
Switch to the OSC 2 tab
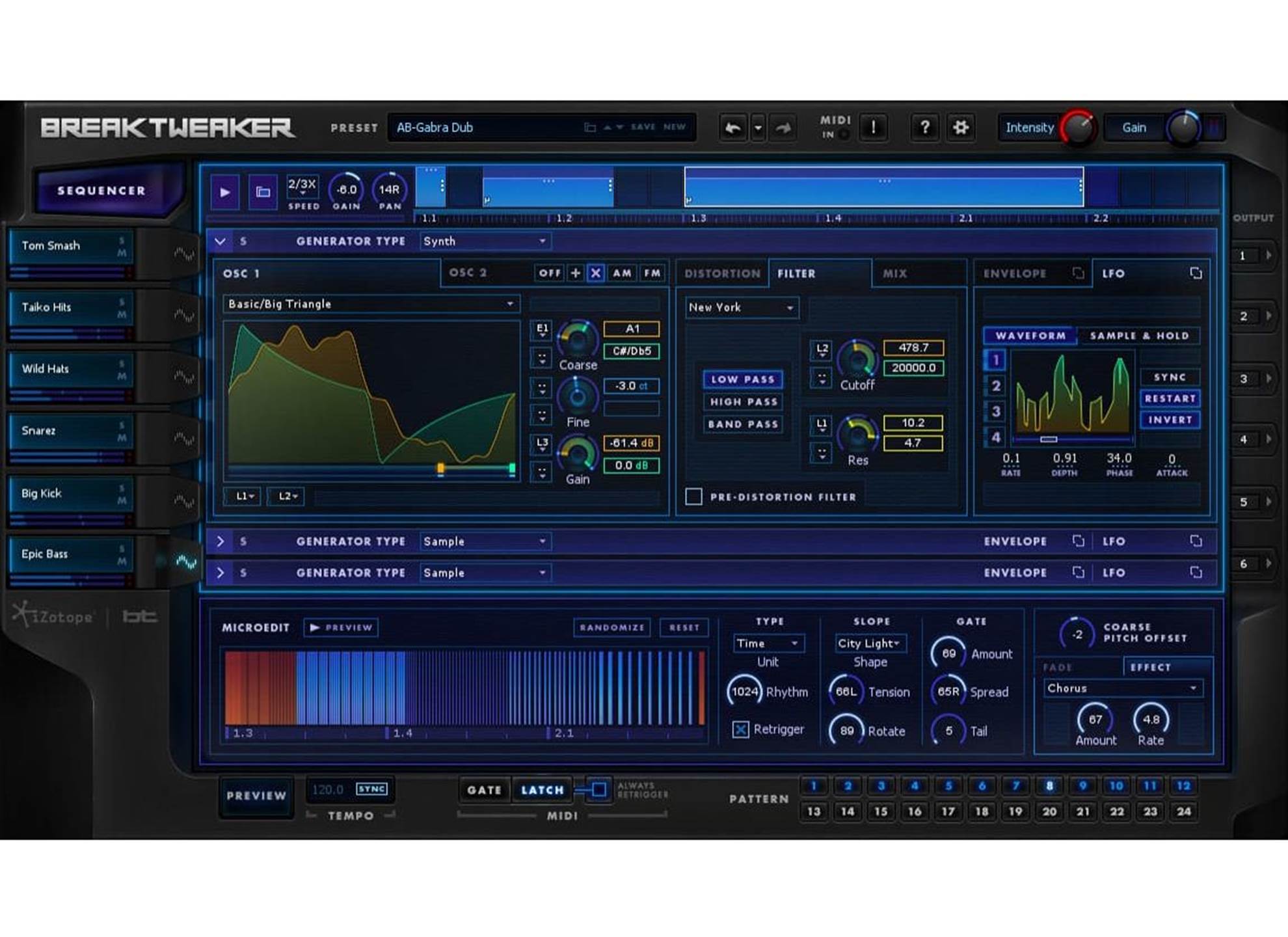pos(468,273)
